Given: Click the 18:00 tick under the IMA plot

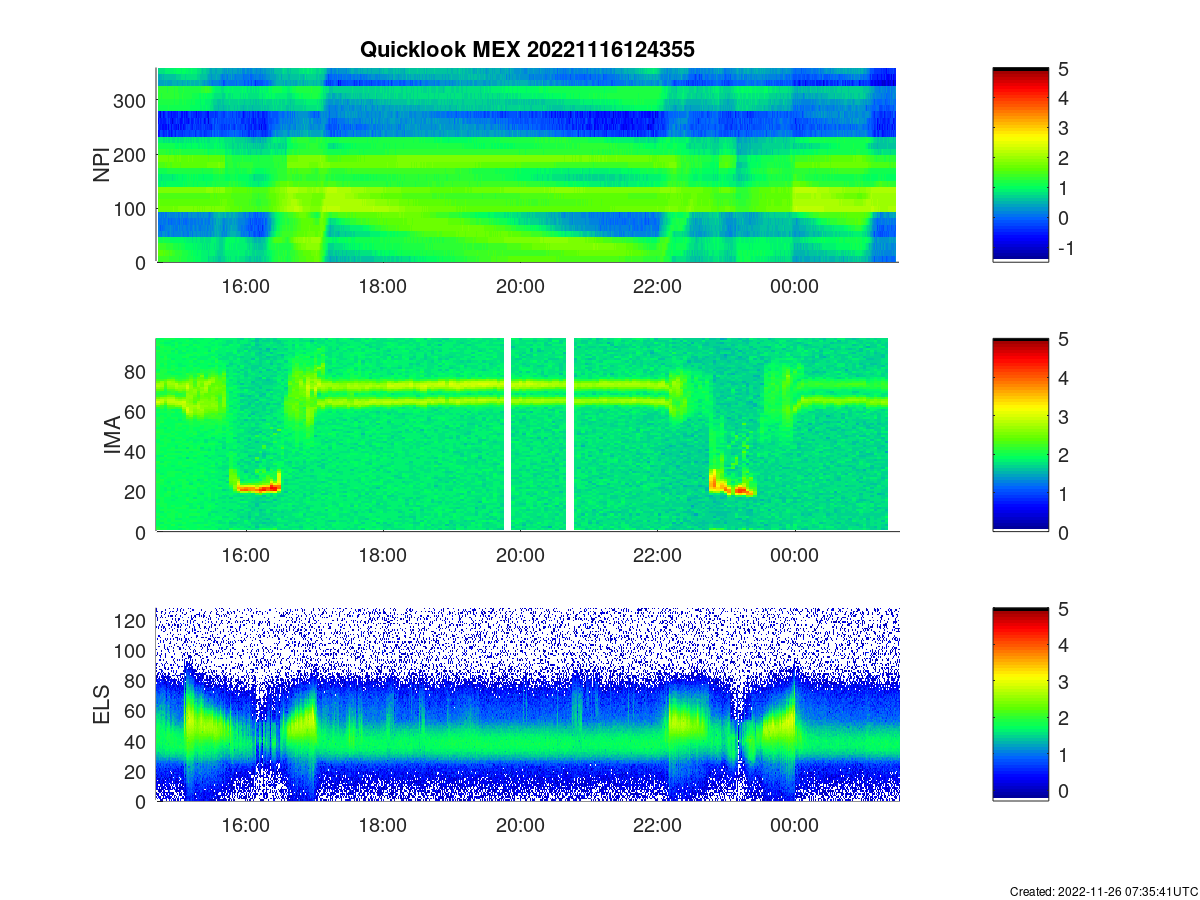Looking at the screenshot, I should click(x=382, y=556).
